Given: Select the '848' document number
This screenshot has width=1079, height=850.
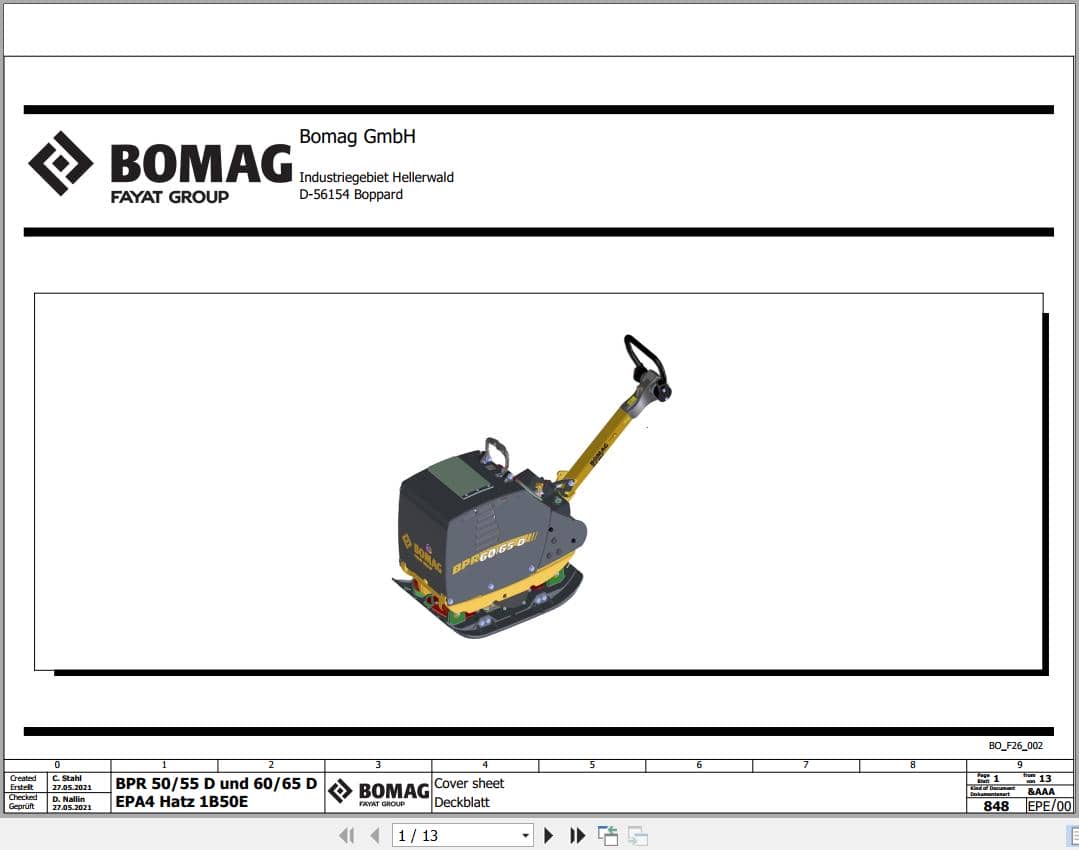Looking at the screenshot, I should click(x=996, y=806).
